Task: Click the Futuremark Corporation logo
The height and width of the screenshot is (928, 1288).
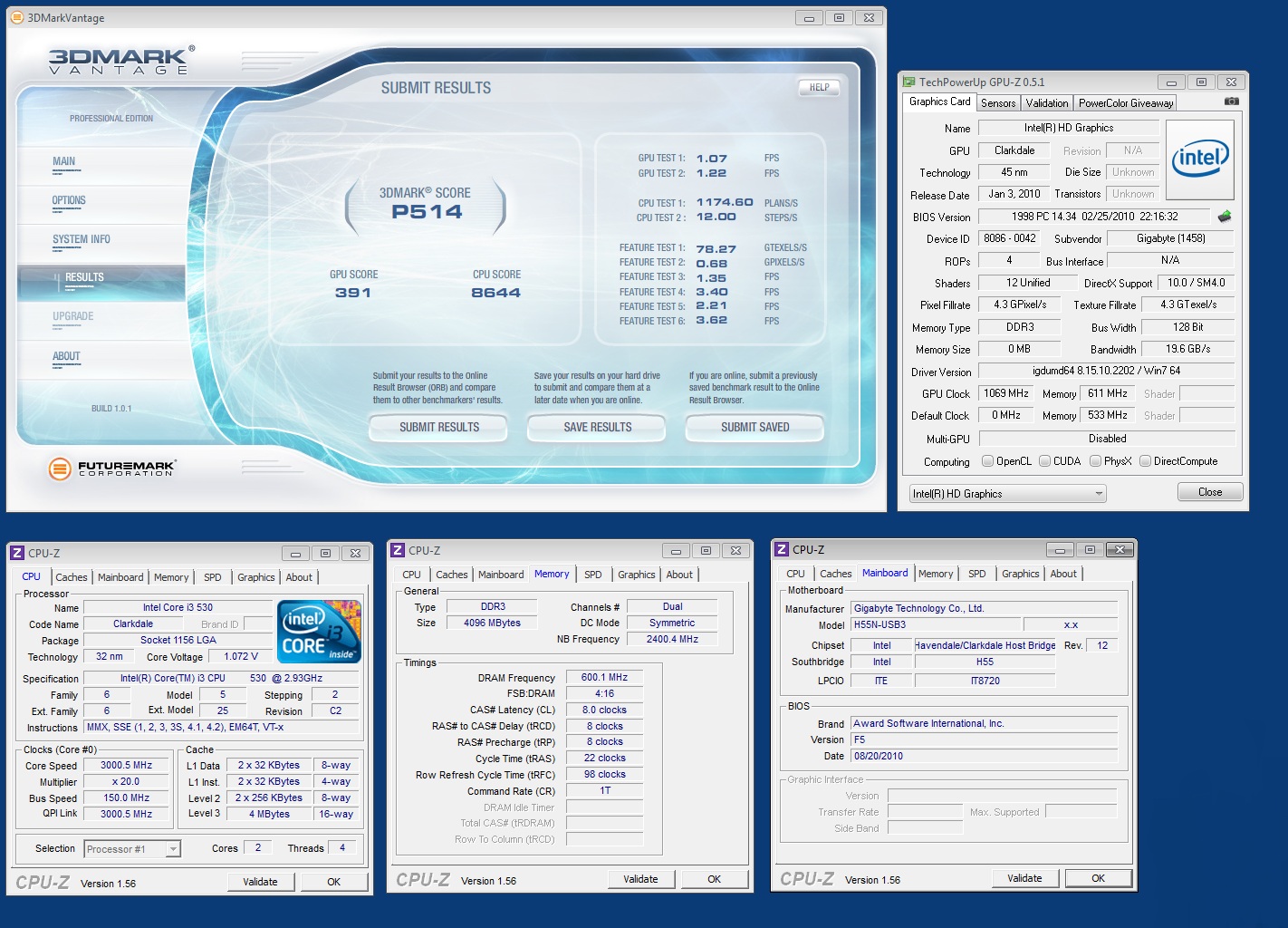Action: coord(112,469)
